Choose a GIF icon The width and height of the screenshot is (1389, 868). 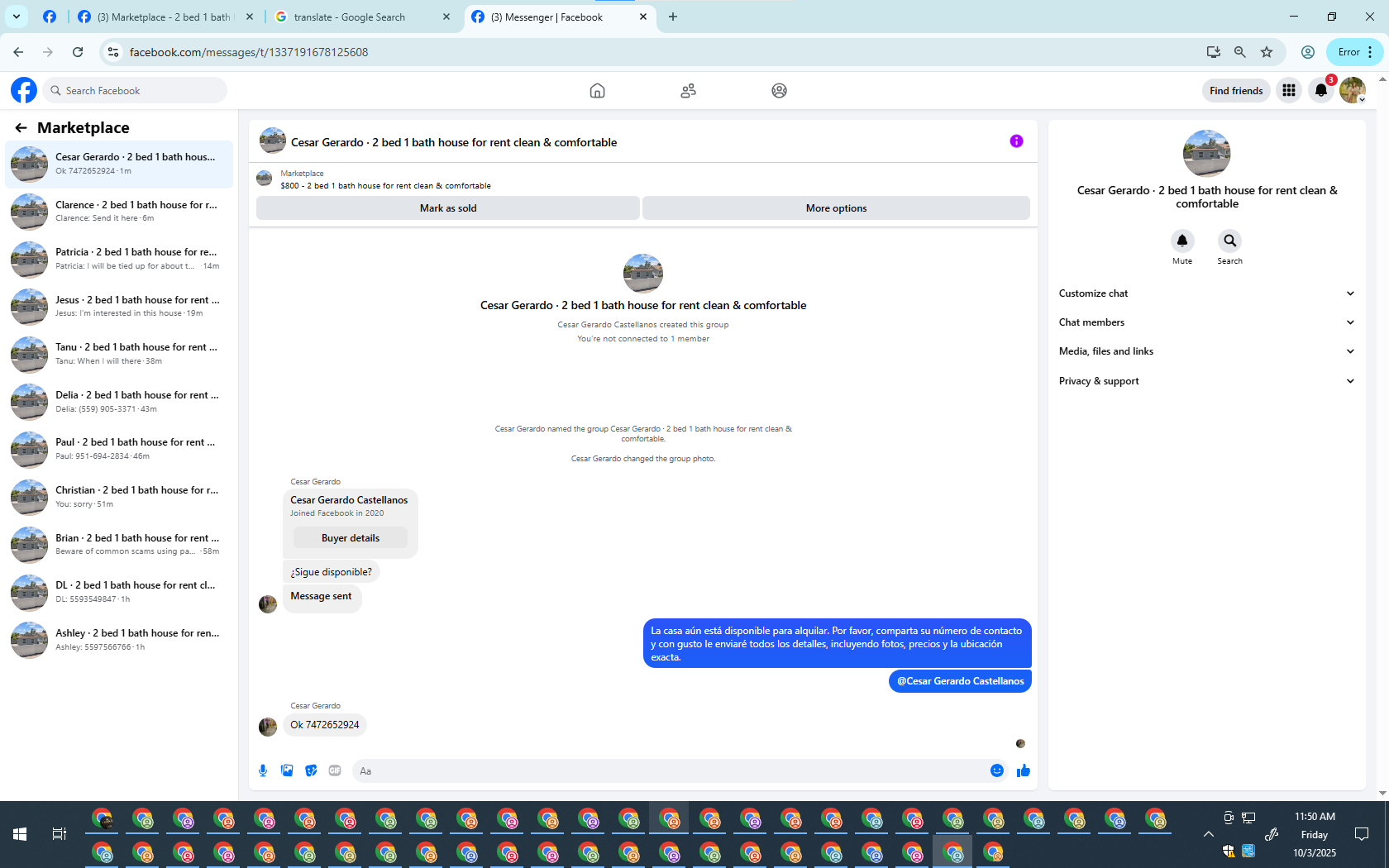[335, 770]
